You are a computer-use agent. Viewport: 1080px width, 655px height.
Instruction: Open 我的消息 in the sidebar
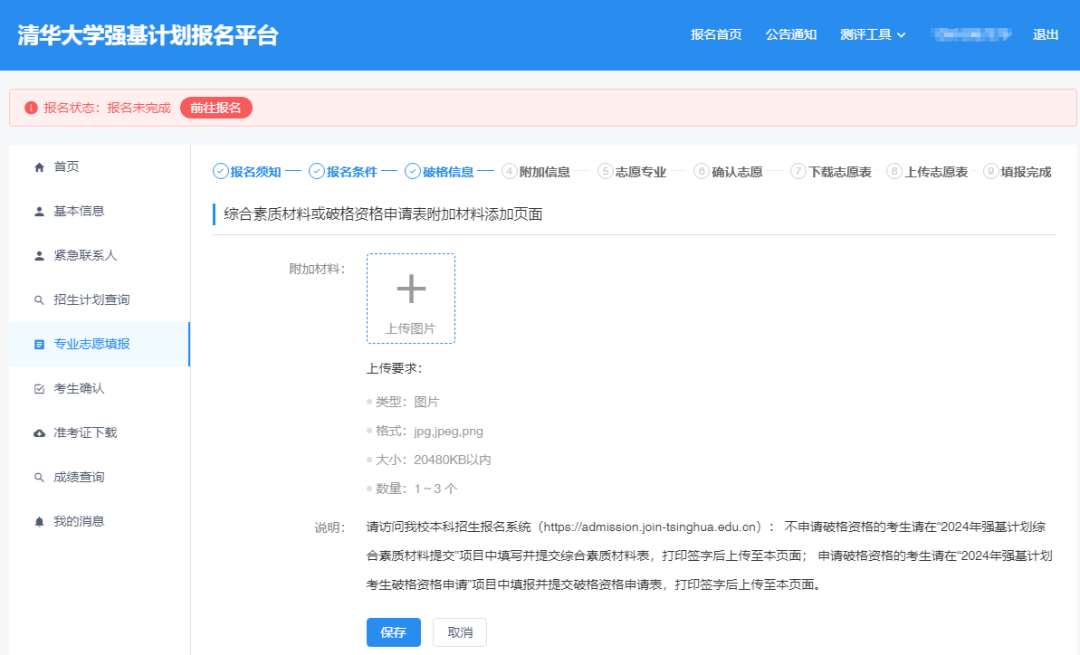click(x=79, y=521)
